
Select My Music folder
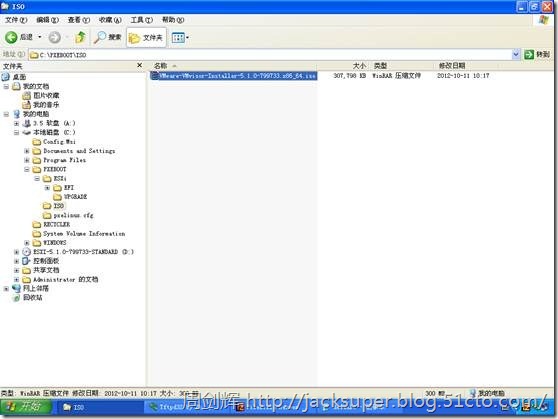(x=46, y=105)
